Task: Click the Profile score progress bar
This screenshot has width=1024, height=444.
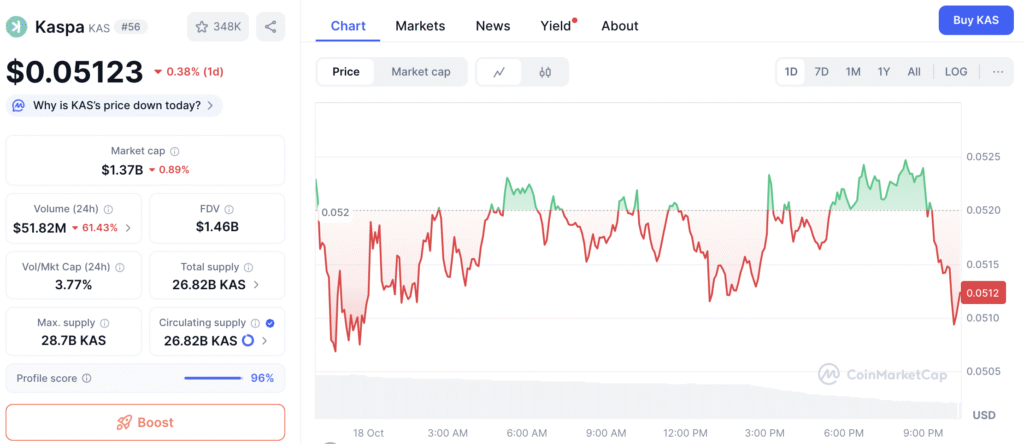Action: 213,378
